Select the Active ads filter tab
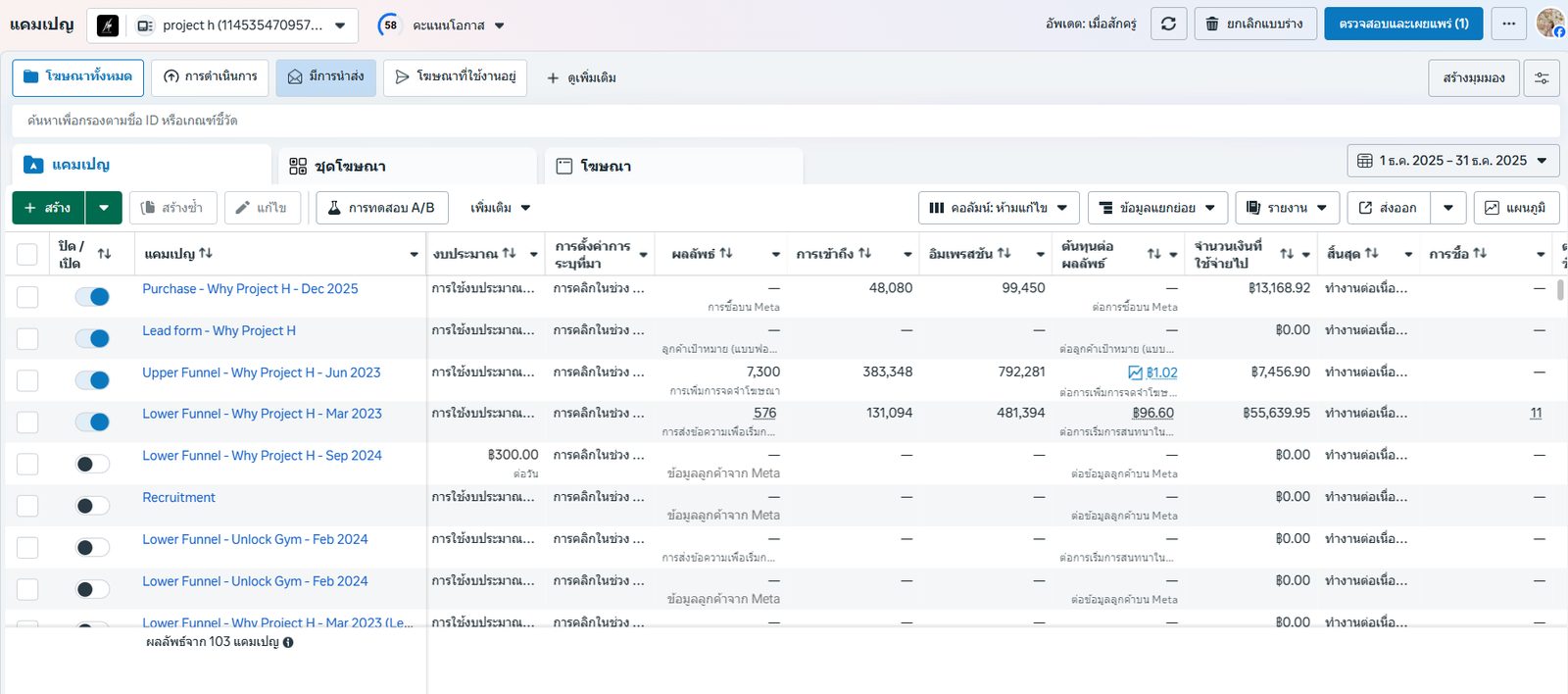 (456, 77)
